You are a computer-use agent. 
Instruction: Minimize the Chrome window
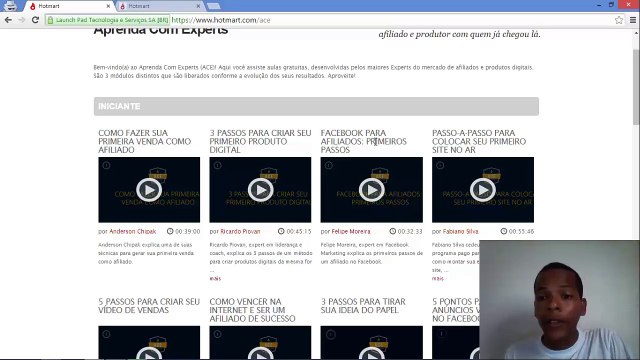click(599, 5)
